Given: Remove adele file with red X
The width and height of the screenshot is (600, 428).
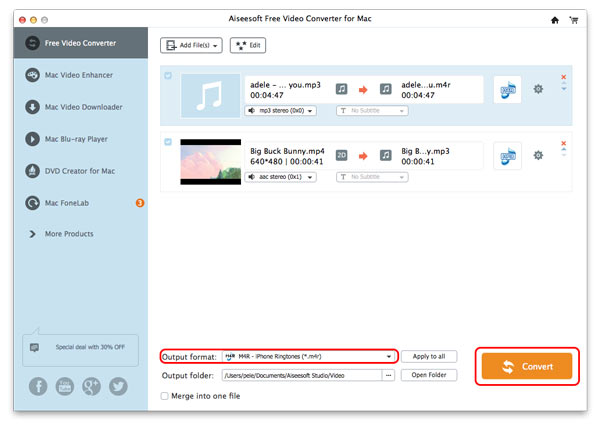Looking at the screenshot, I should pos(564,77).
